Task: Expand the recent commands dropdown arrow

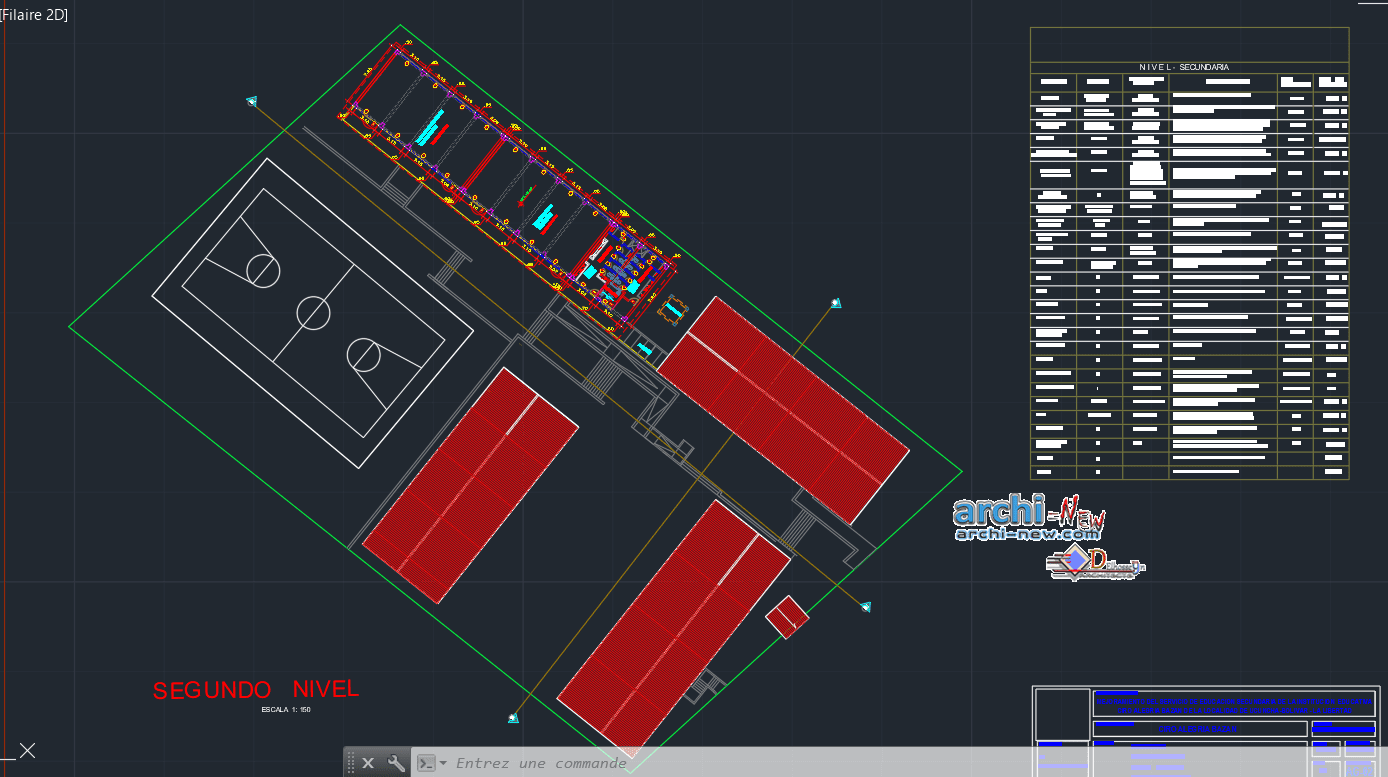Action: pos(443,763)
